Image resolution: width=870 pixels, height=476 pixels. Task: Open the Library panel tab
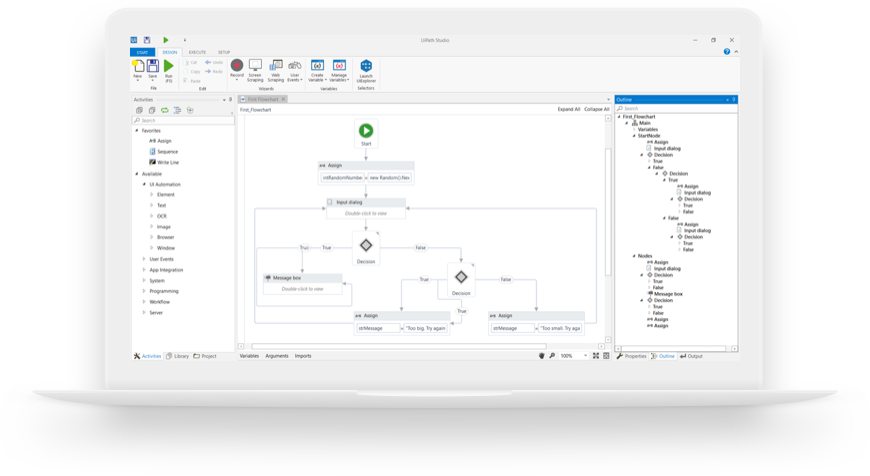coord(178,356)
